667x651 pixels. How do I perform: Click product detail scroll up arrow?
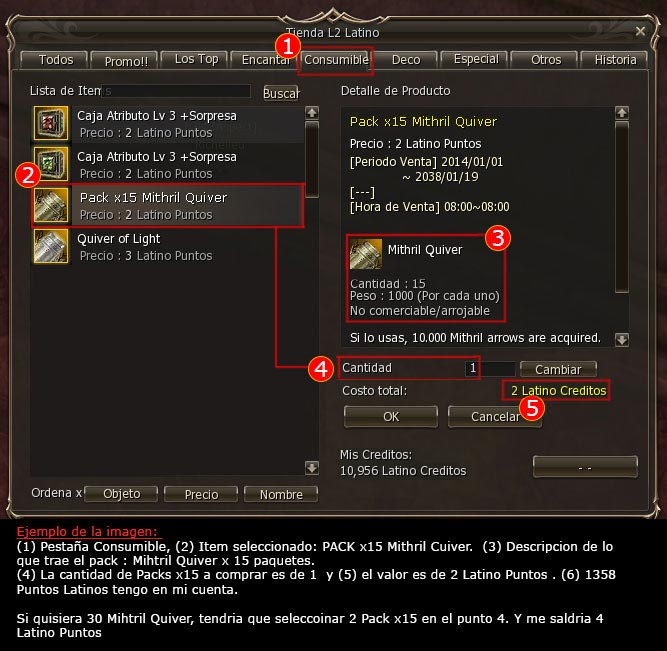point(621,113)
